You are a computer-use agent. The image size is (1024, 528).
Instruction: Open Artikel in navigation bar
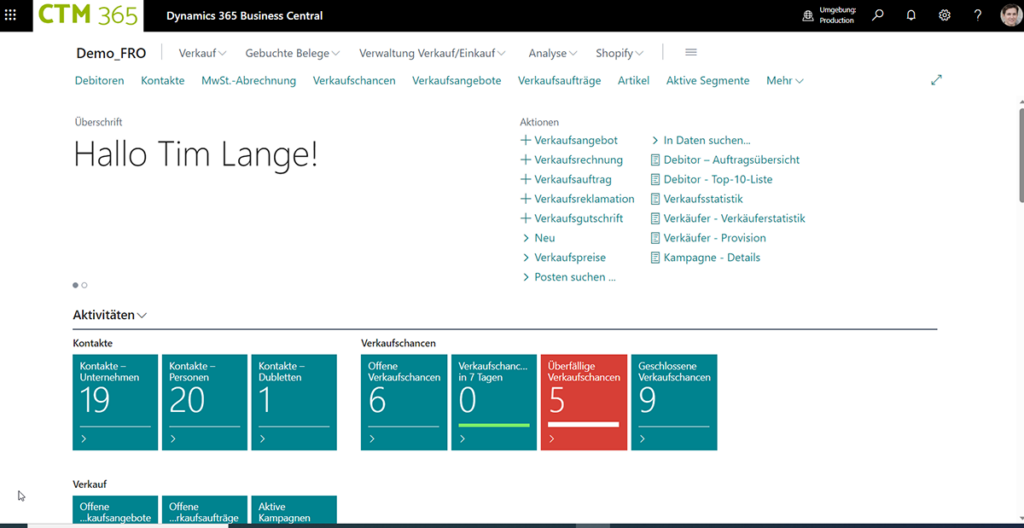point(633,80)
